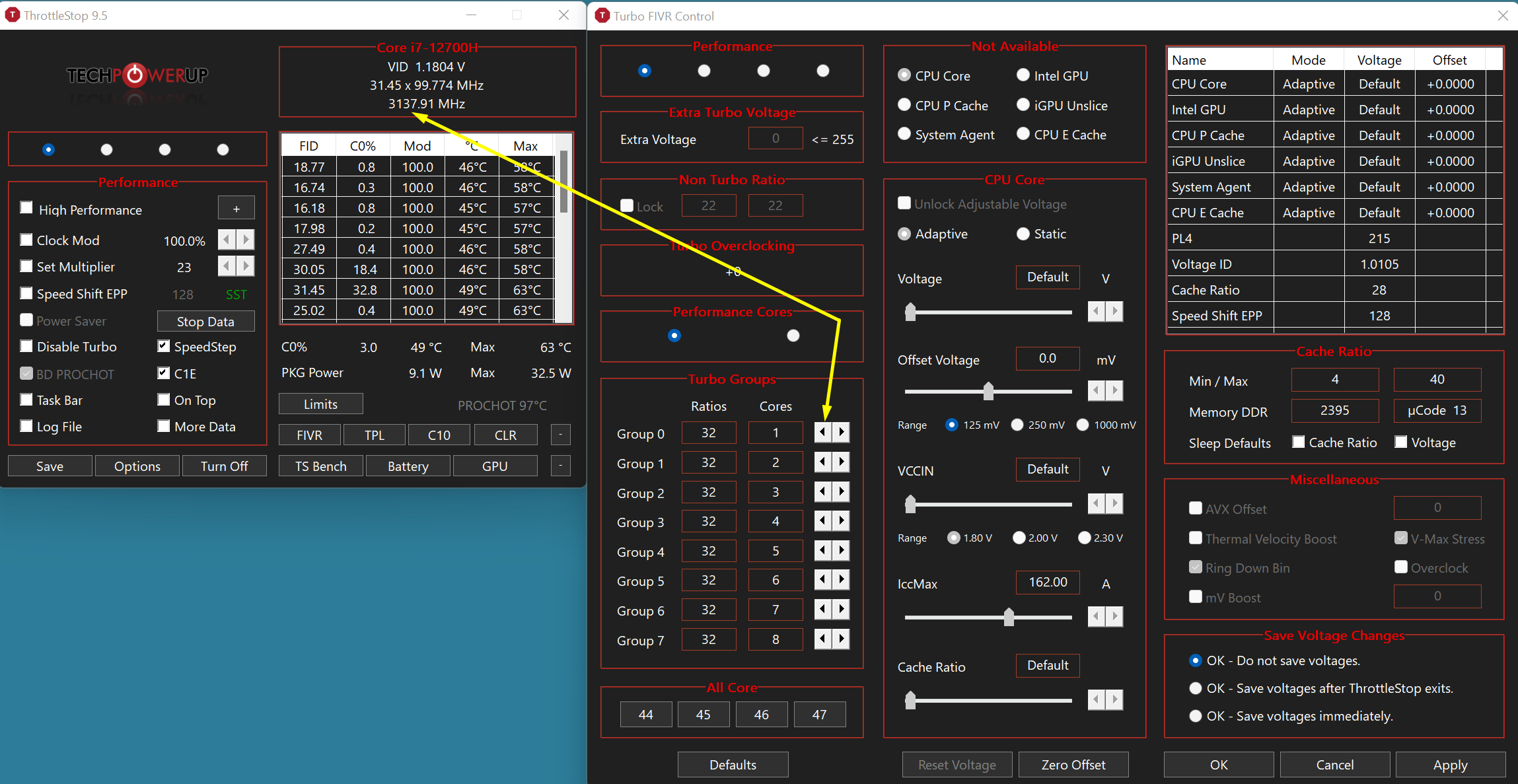Screen dimensions: 1518x784
Task: Click IccMax left arrow stepper
Action: click(1096, 616)
